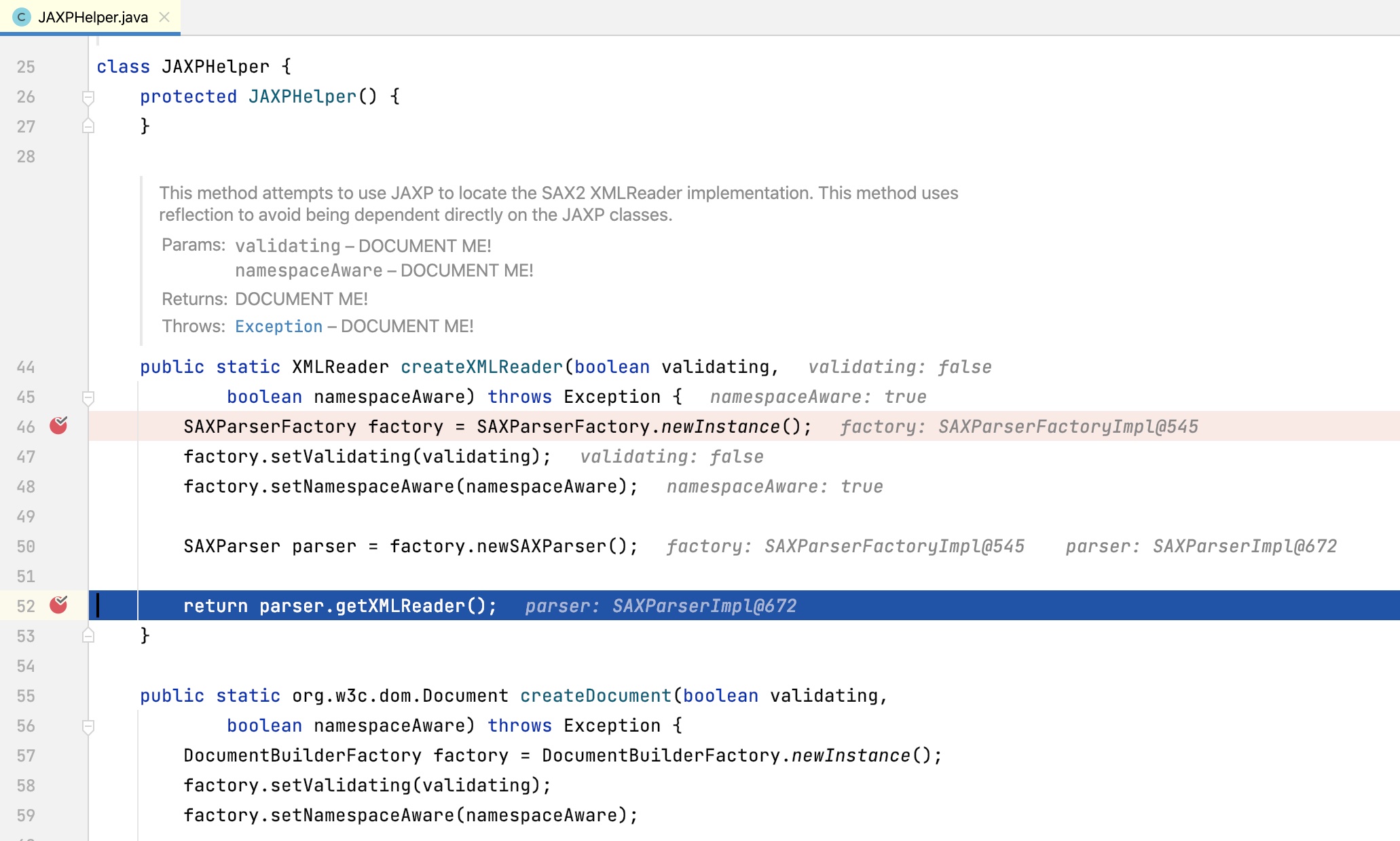
Task: Click line number 28 in the gutter
Action: point(26,156)
